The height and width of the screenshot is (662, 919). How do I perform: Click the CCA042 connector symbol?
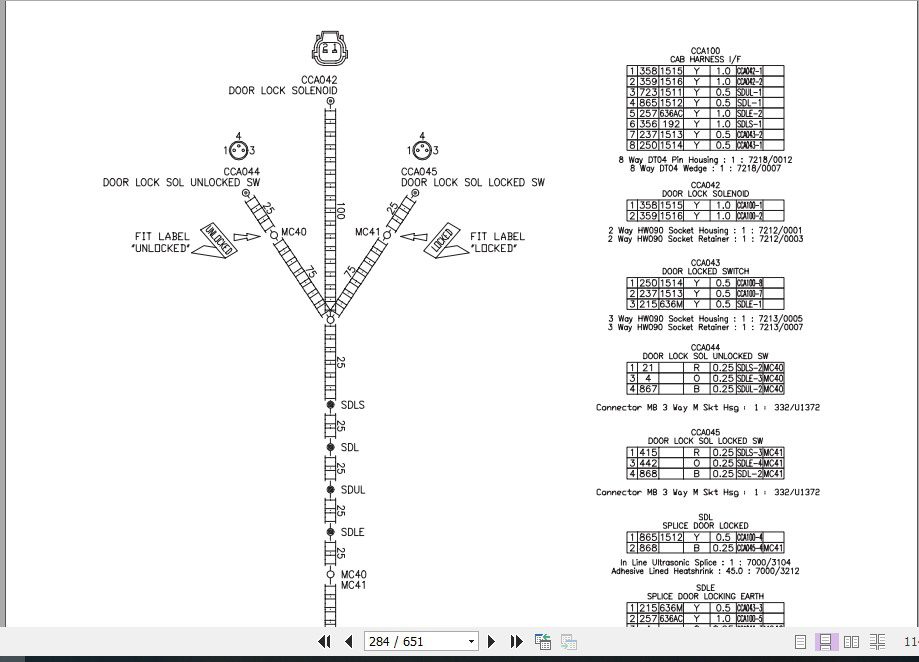[x=330, y=49]
